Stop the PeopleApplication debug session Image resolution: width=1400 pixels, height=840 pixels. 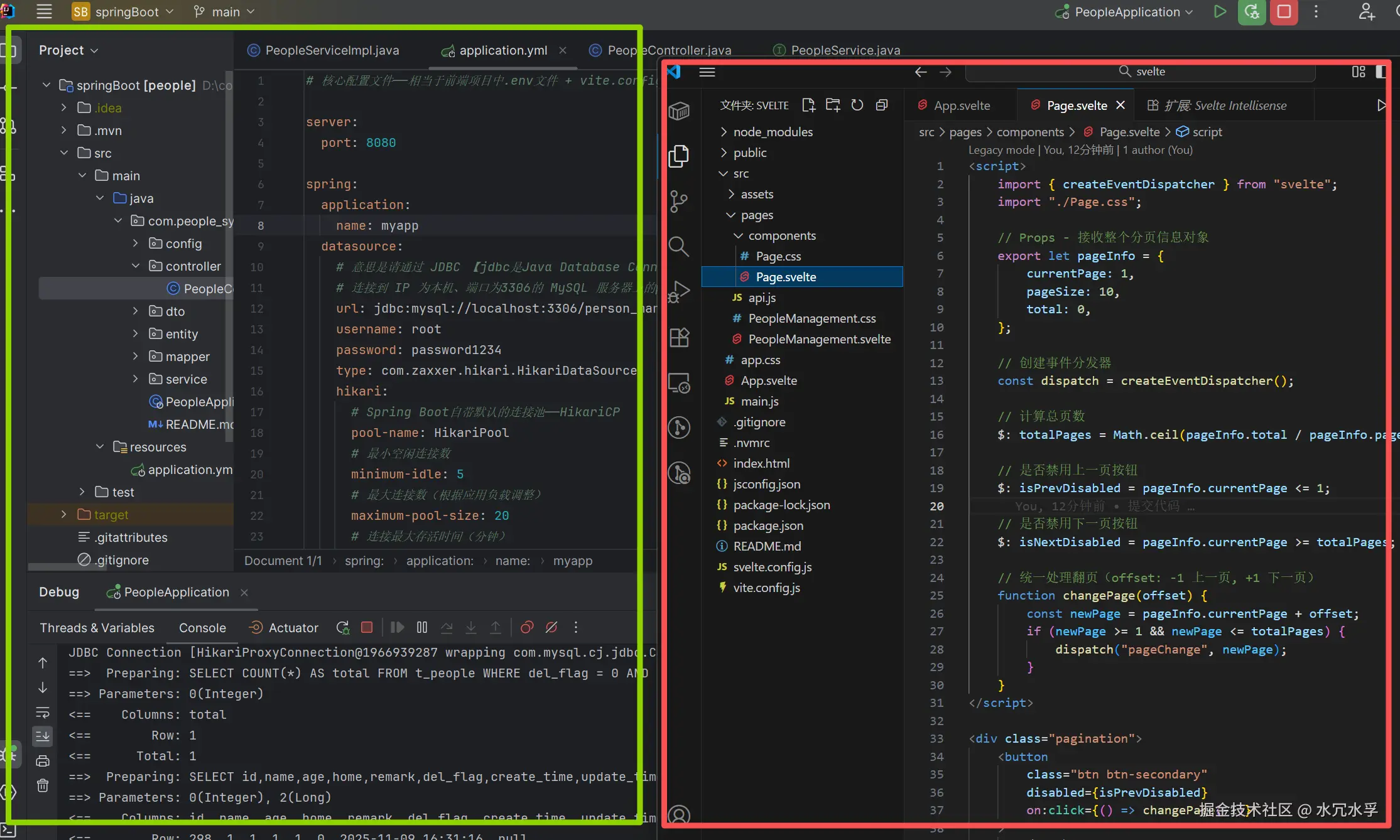click(367, 627)
